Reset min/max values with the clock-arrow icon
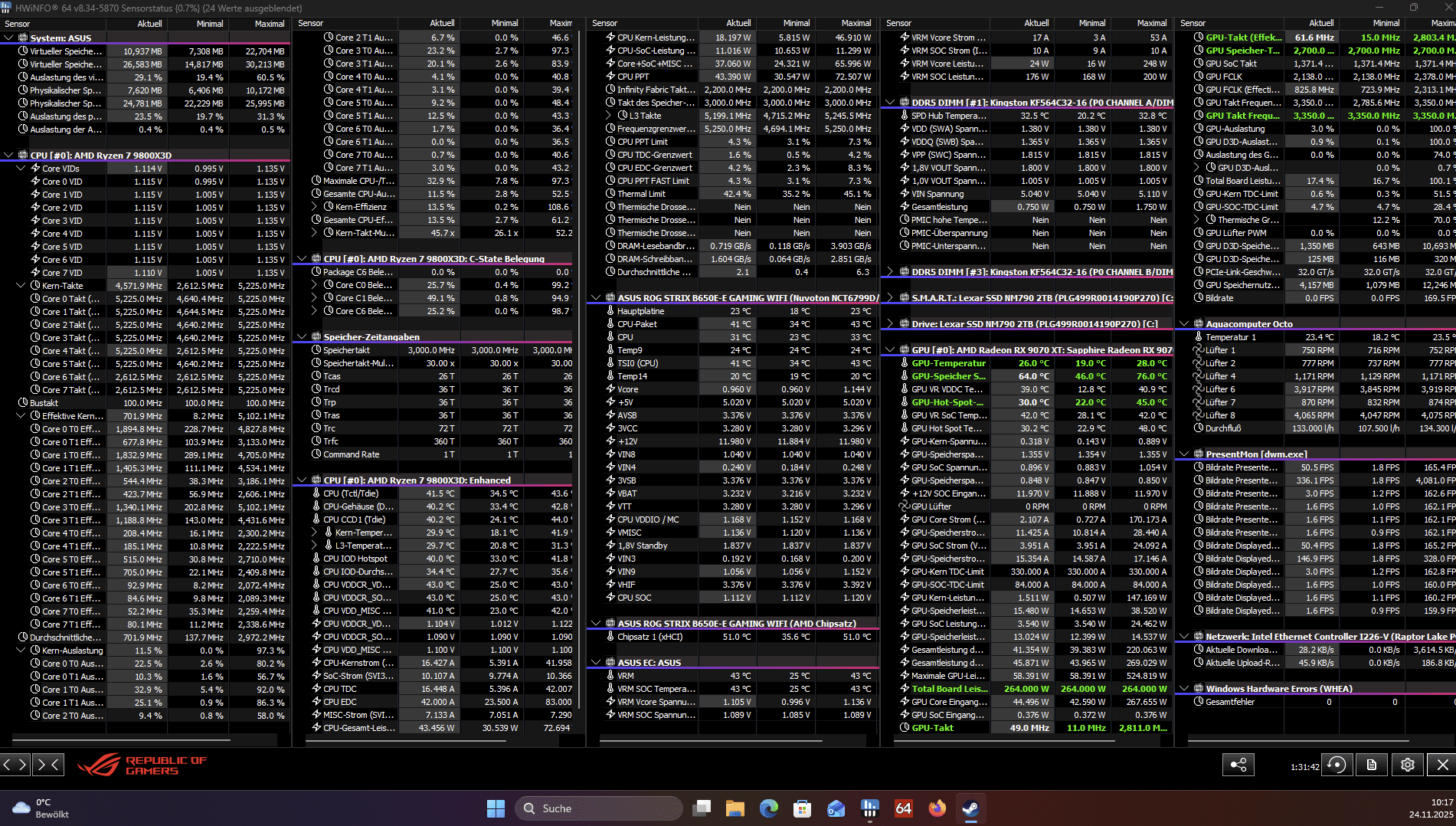Image resolution: width=1456 pixels, height=826 pixels. [x=1337, y=765]
